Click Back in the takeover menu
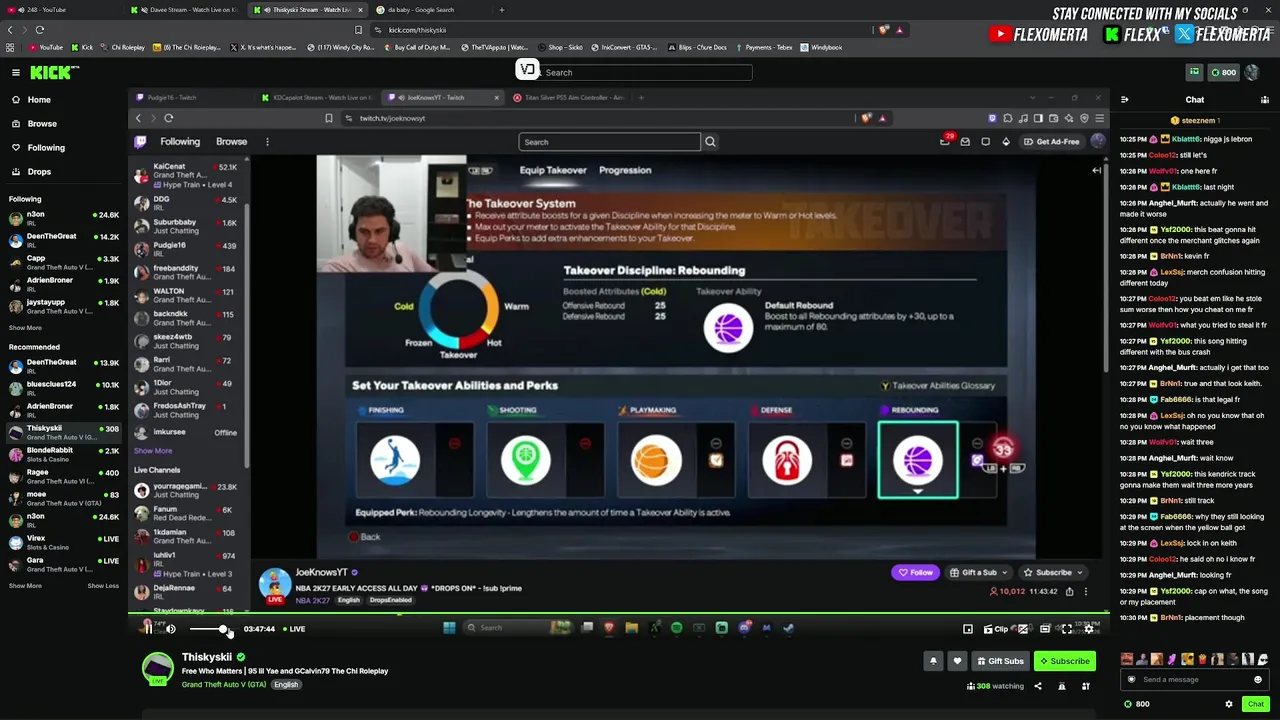Viewport: 1280px width, 720px height. pyautogui.click(x=364, y=537)
